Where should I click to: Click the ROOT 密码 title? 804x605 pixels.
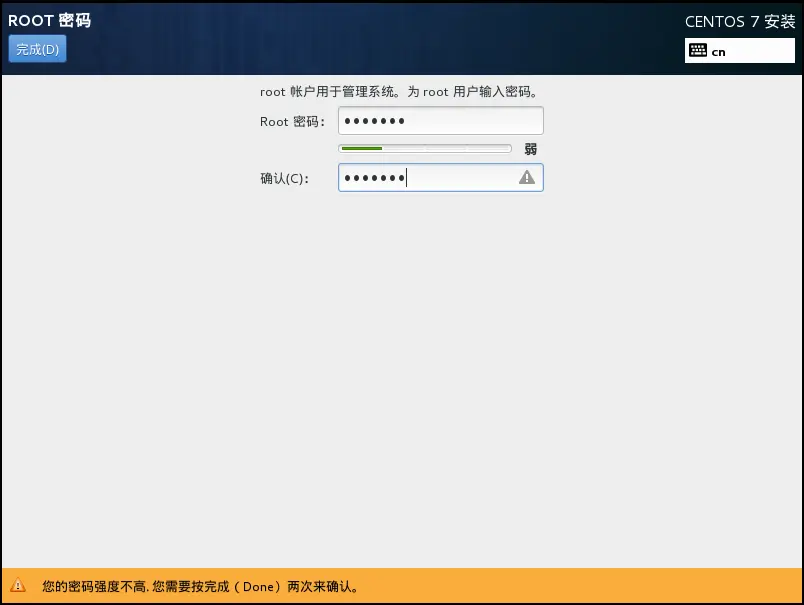click(x=50, y=21)
